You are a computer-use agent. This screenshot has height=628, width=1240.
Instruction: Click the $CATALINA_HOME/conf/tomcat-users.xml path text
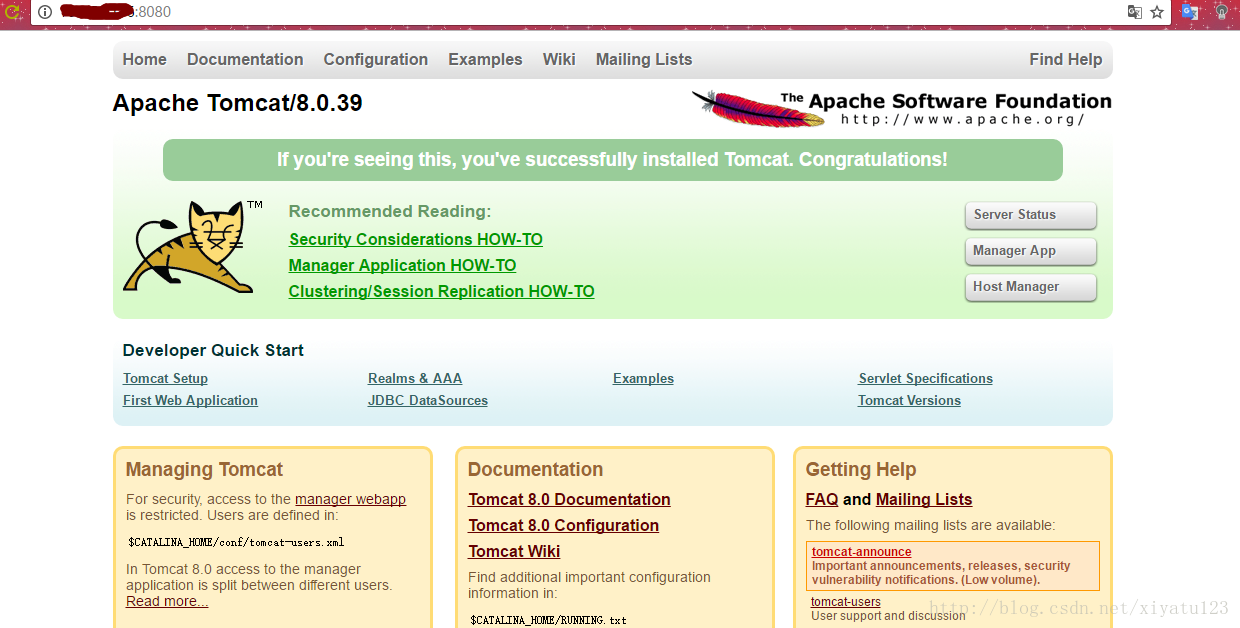pyautogui.click(x=236, y=542)
